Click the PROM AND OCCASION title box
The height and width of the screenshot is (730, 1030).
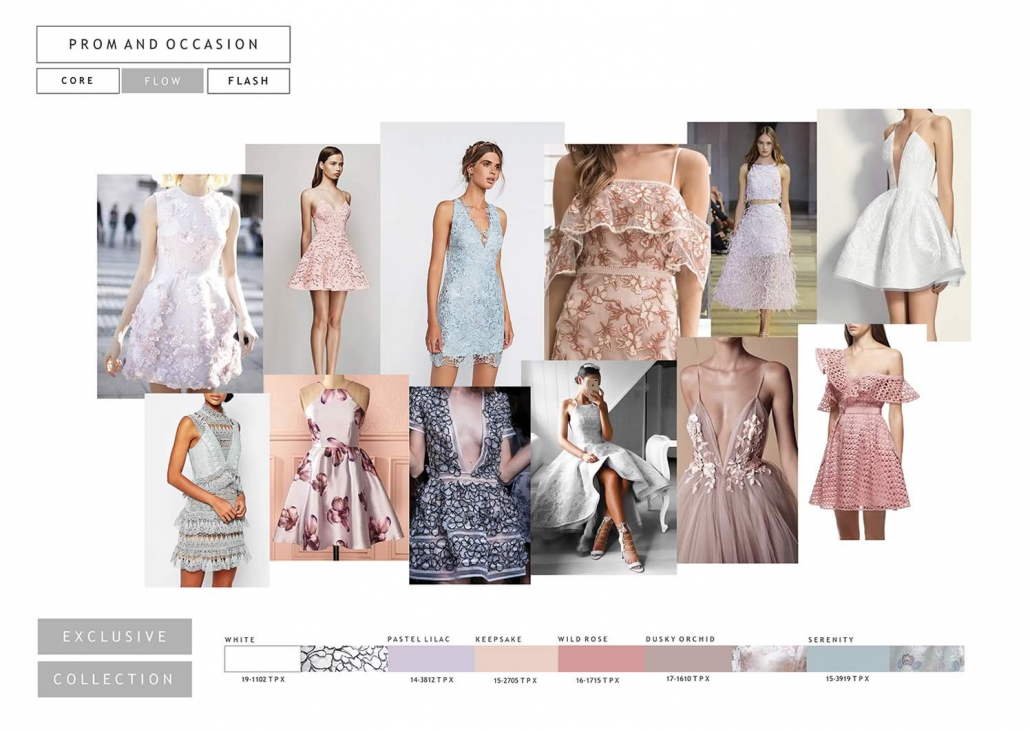(163, 44)
